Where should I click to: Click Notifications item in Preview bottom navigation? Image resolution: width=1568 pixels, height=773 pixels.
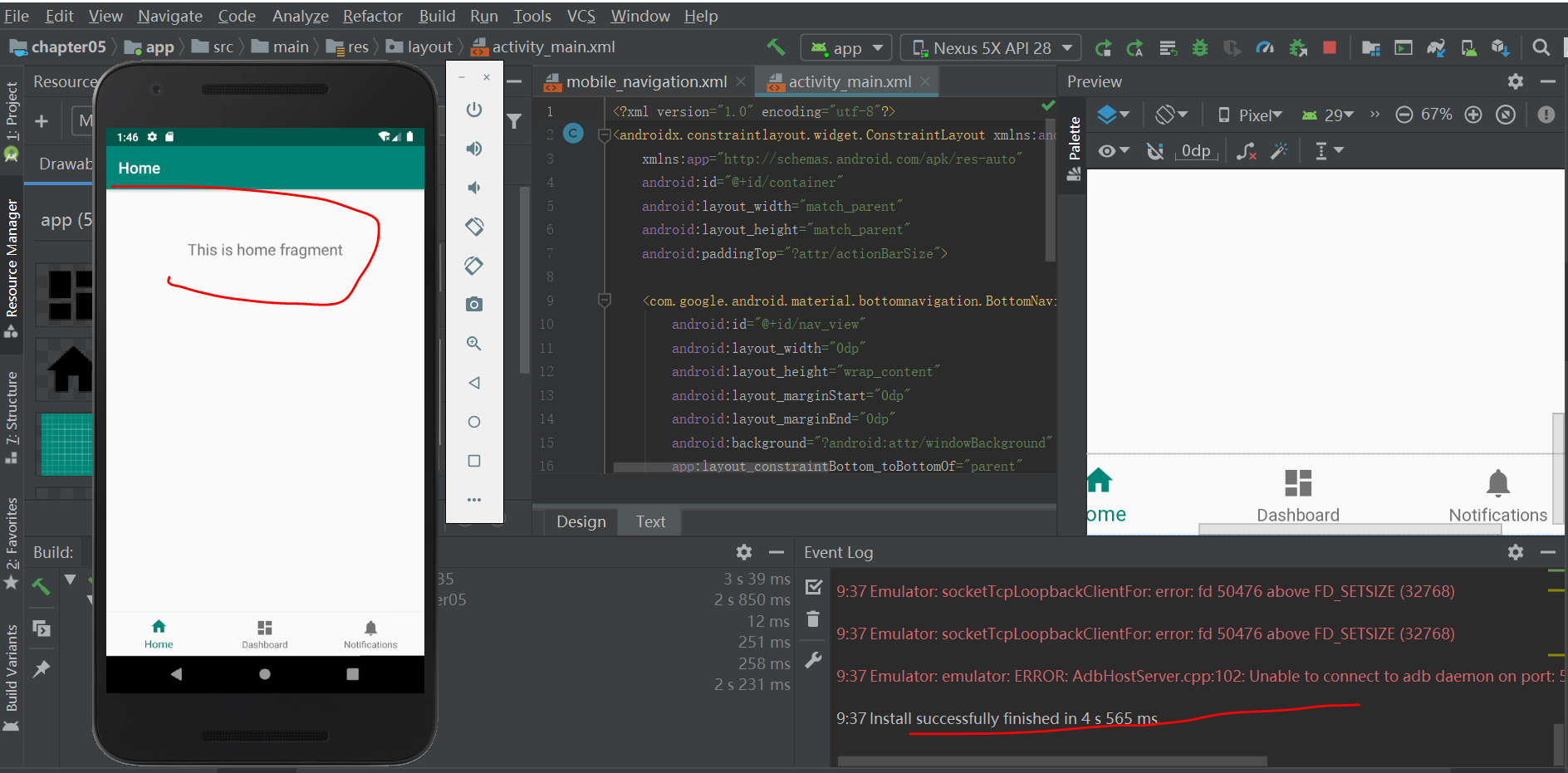1497,497
